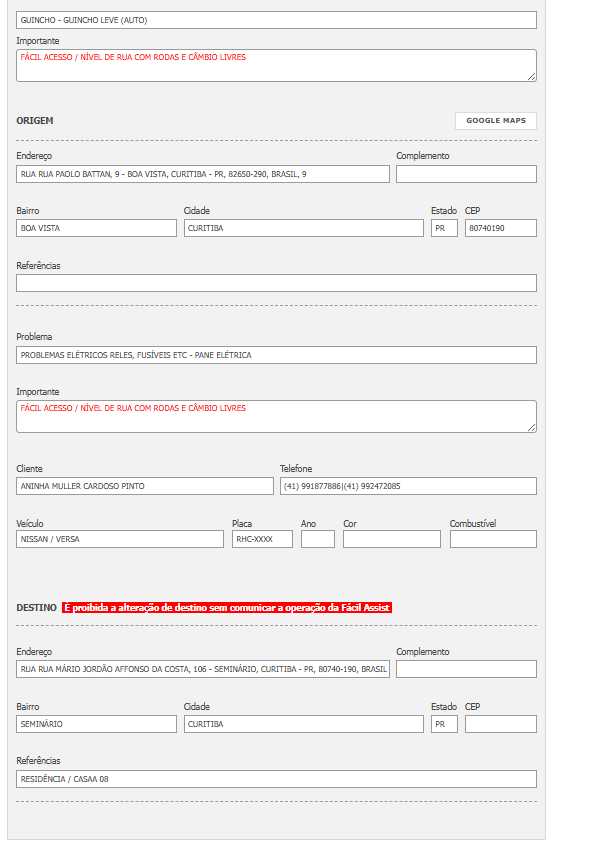Image resolution: width=603 pixels, height=862 pixels.
Task: Click the Origem Referências field
Action: point(276,283)
